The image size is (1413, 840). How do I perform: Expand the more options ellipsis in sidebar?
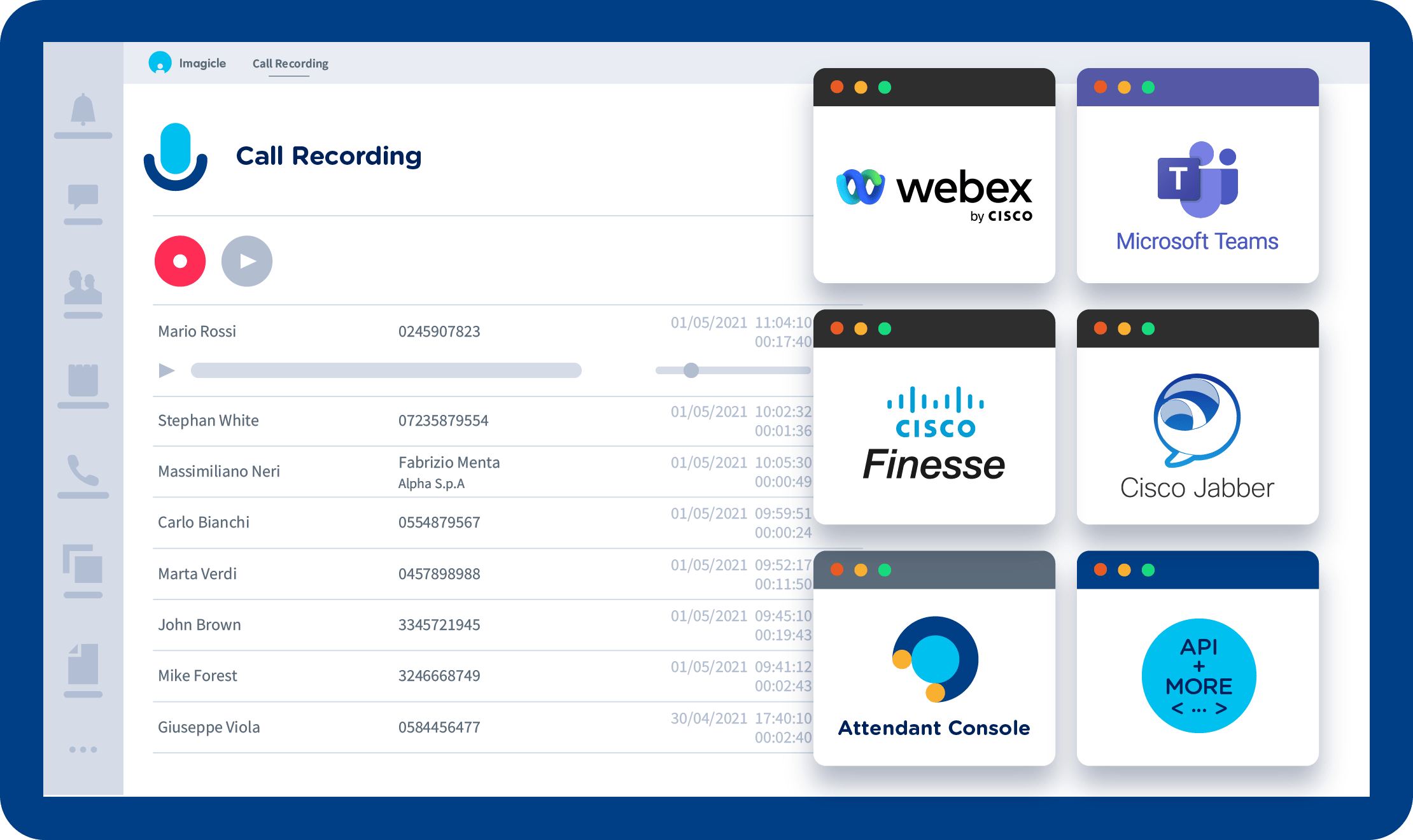pyautogui.click(x=83, y=750)
